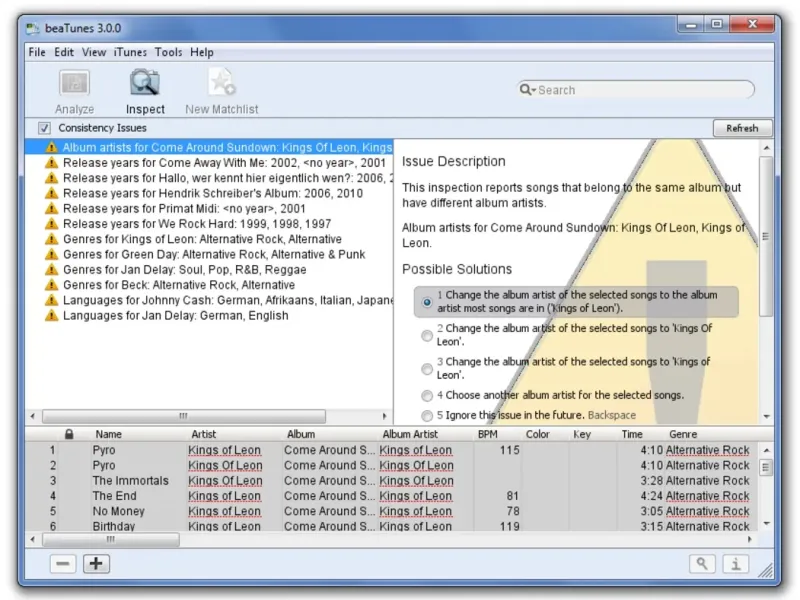Screen dimensions: 800x600
Task: Click the plus add button at bottom
Action: click(96, 564)
